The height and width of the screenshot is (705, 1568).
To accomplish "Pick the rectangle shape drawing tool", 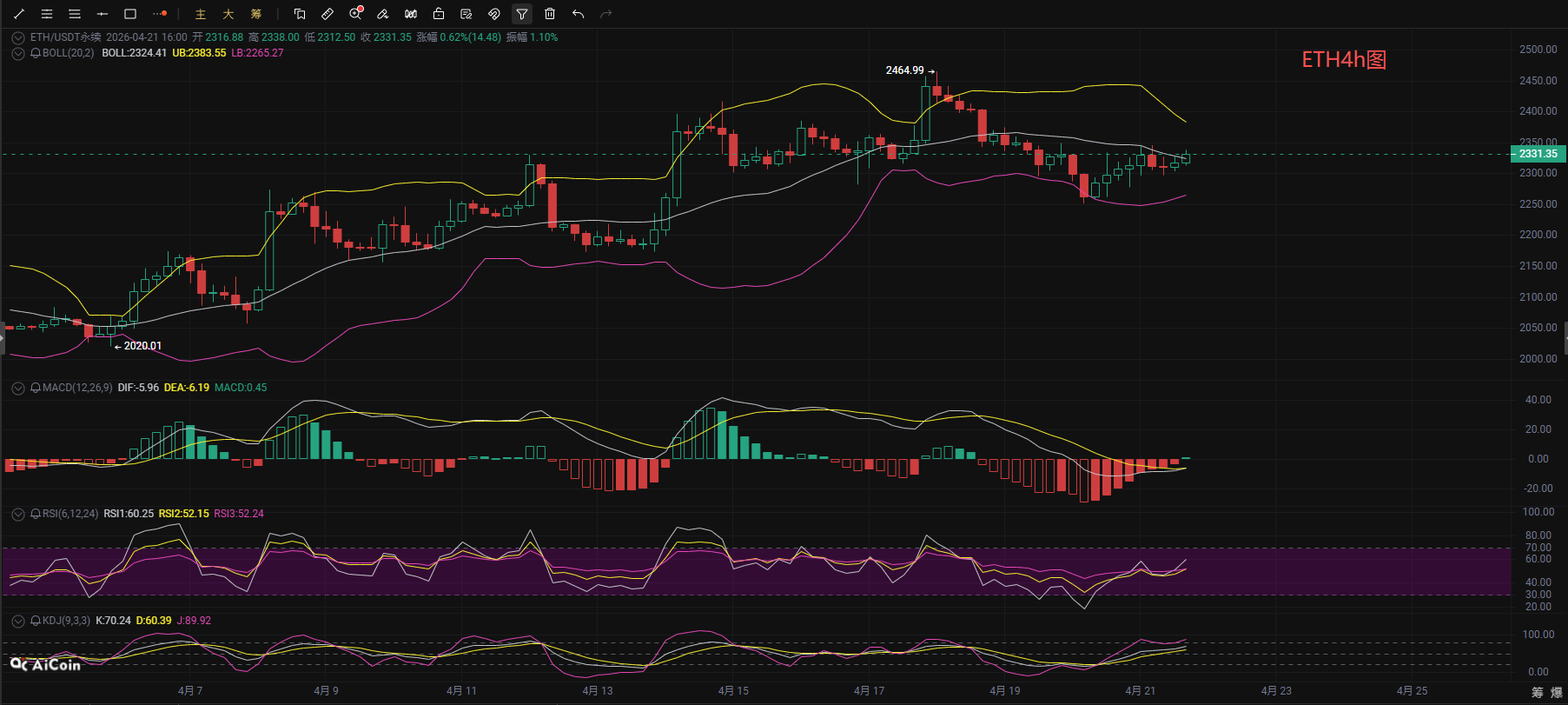I will pos(130,14).
